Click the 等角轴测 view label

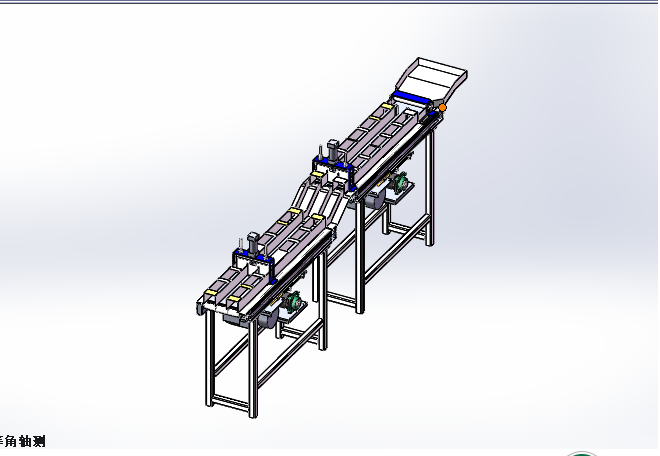22,441
